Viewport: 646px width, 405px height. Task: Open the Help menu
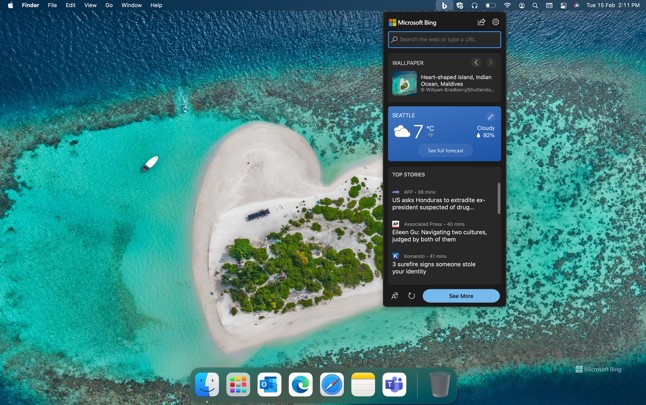(x=156, y=5)
